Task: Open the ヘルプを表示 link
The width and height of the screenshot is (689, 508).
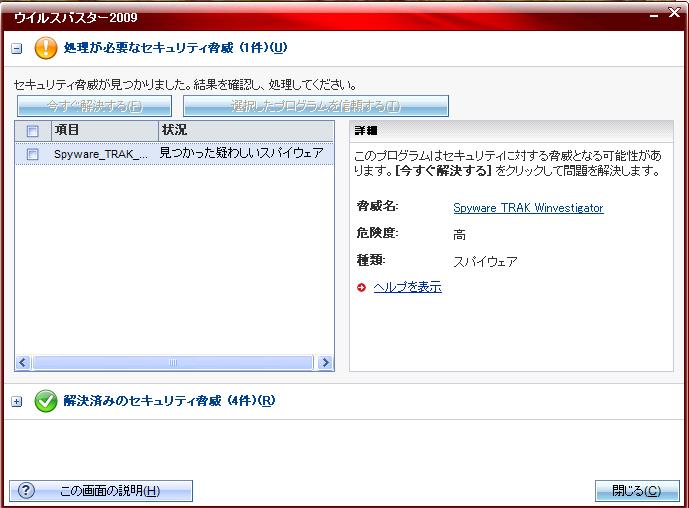Action: coord(407,287)
